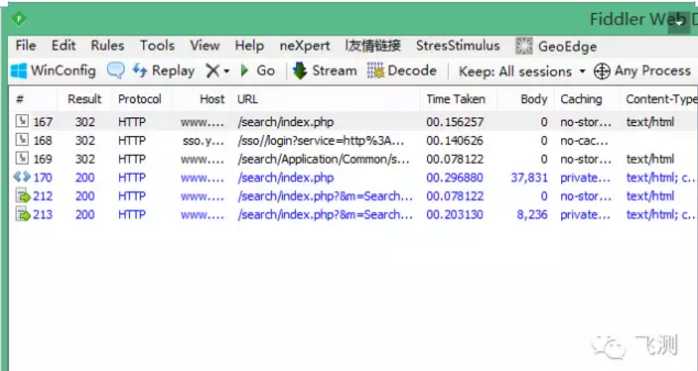Click the Fiddler app icon in title bar
This screenshot has height=371, width=698.
point(19,19)
